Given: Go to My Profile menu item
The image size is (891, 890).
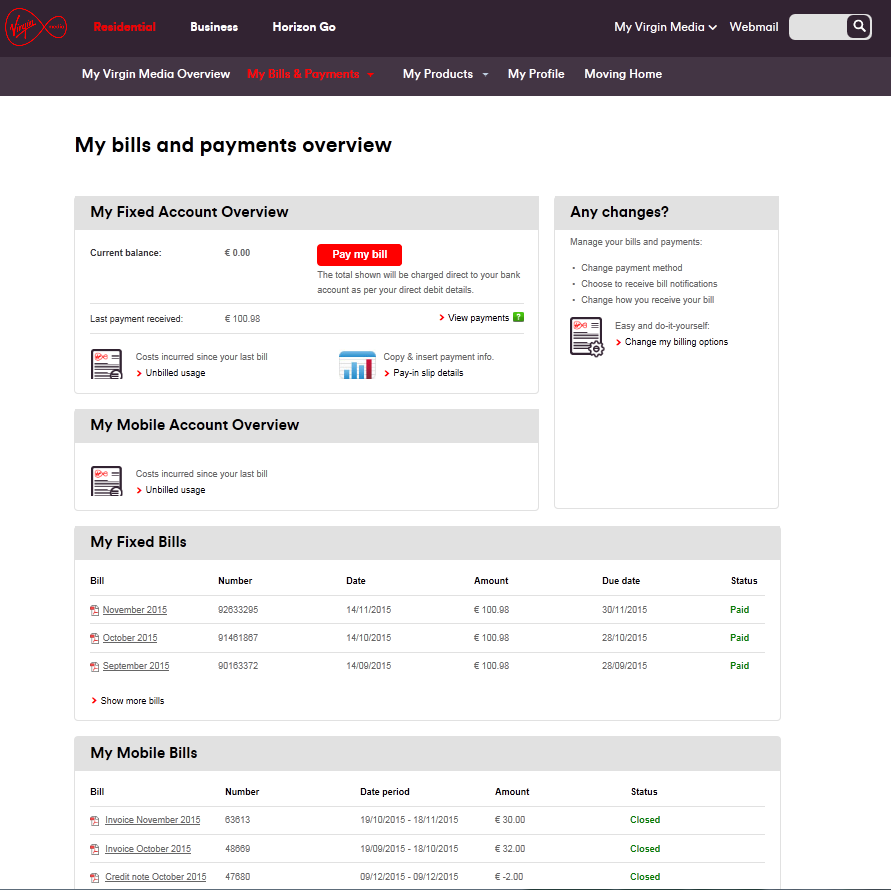Looking at the screenshot, I should point(536,74).
